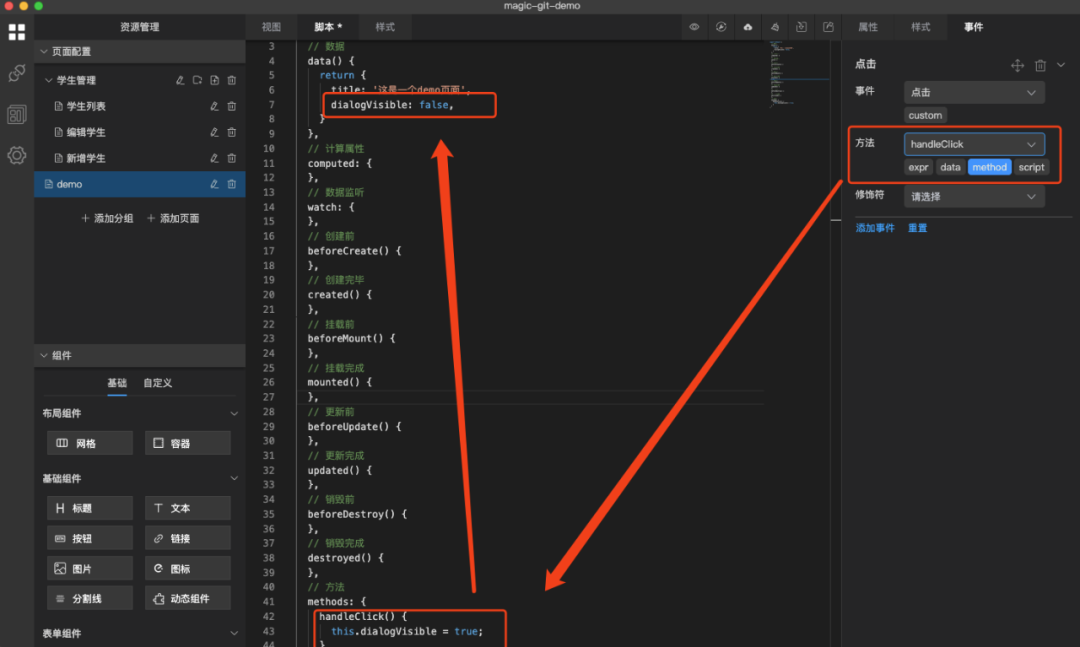Viewport: 1080px width, 647px height.
Task: Click the move icon for 点击 event
Action: [x=1017, y=65]
